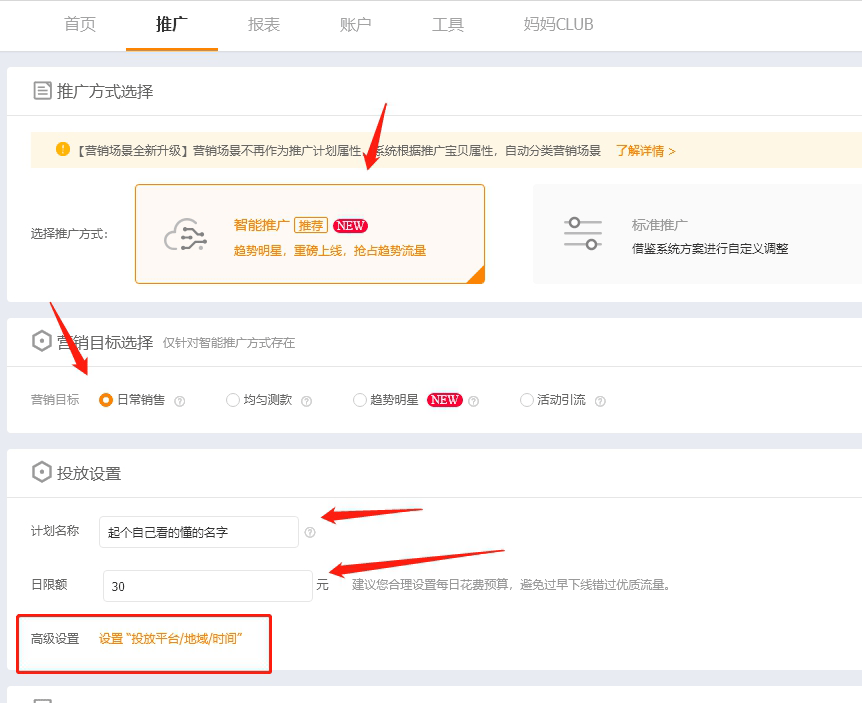The height and width of the screenshot is (703, 862).
Task: Click help icon beside 计划名称 field
Action: 310,533
